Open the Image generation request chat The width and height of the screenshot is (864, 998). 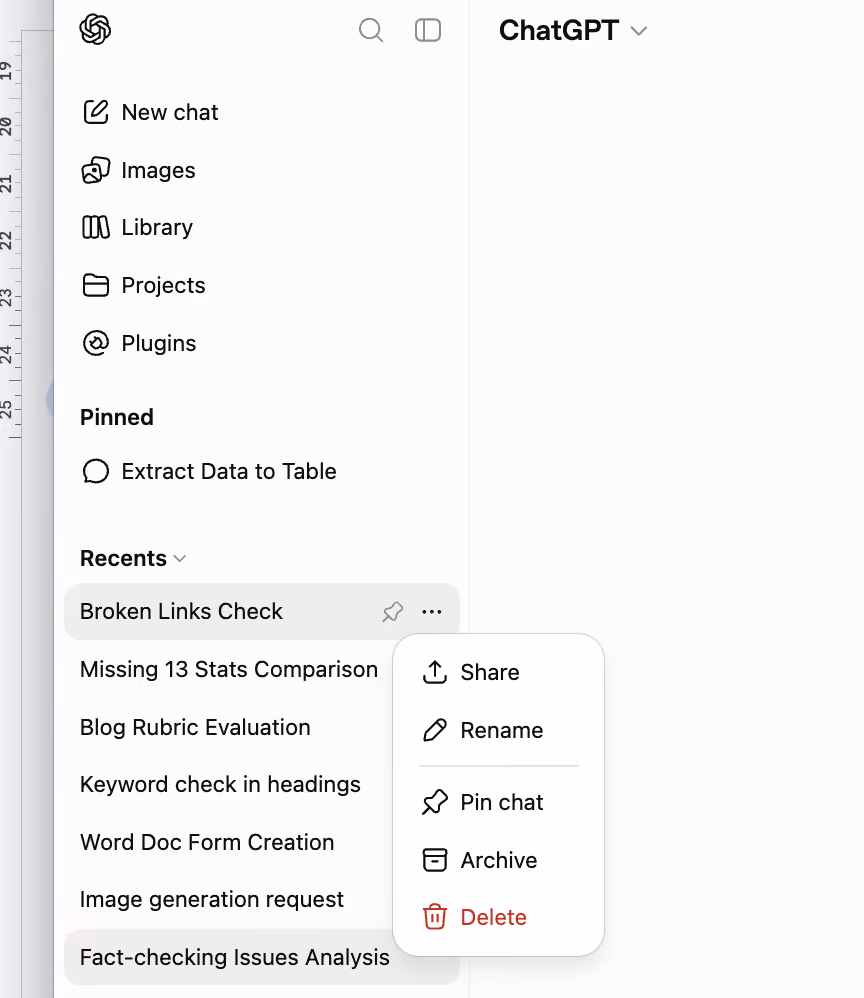click(x=211, y=900)
